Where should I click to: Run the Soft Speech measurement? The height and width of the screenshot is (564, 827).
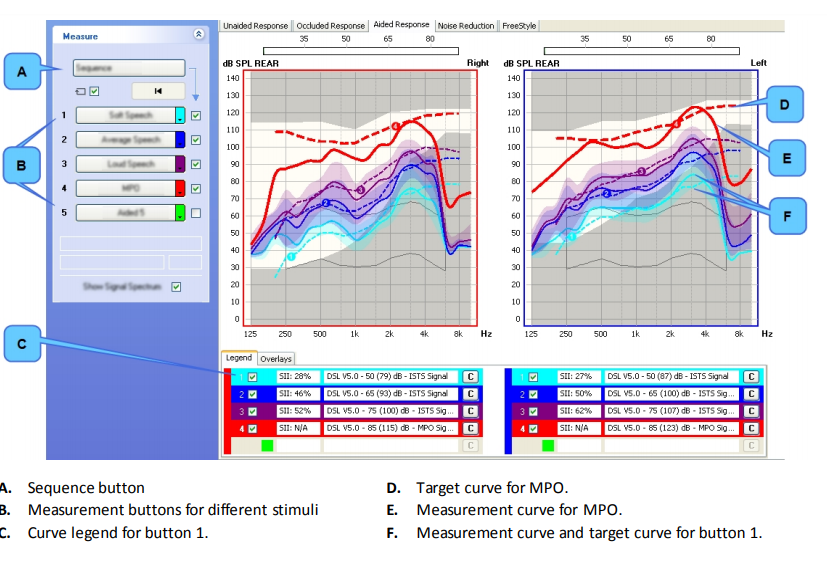point(126,116)
